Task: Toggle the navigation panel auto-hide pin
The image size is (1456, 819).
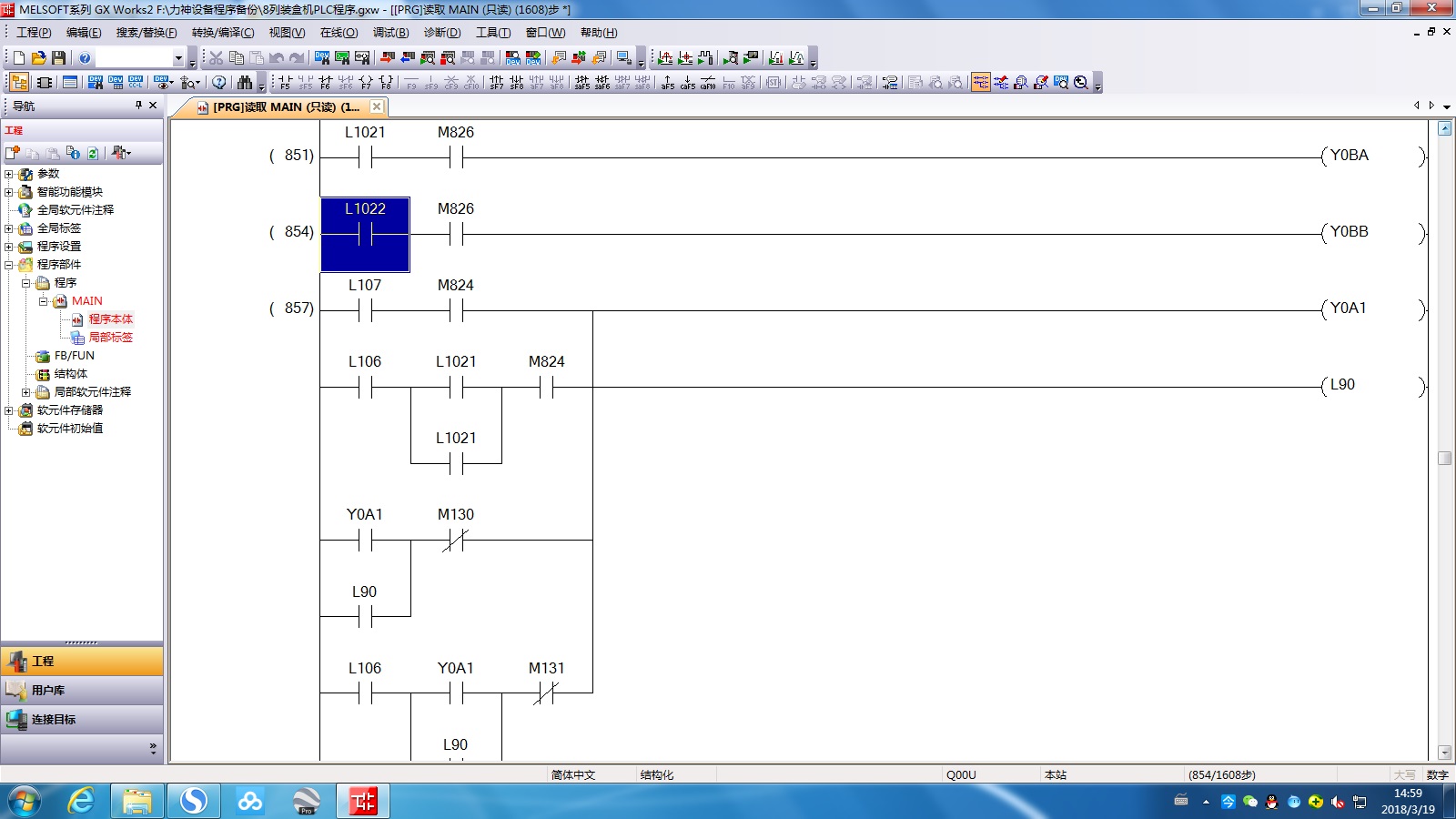Action: point(138,106)
